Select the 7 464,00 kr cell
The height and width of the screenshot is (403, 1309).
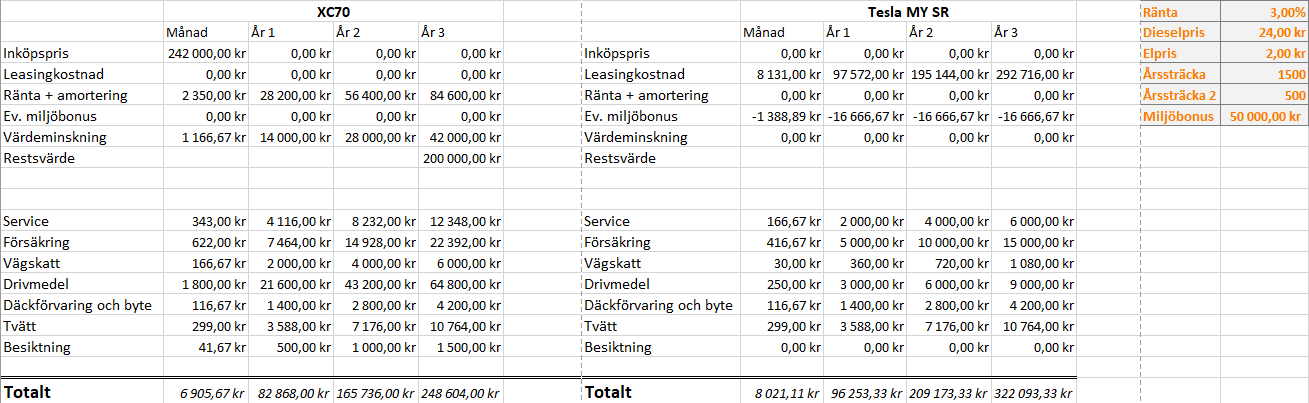(x=291, y=242)
